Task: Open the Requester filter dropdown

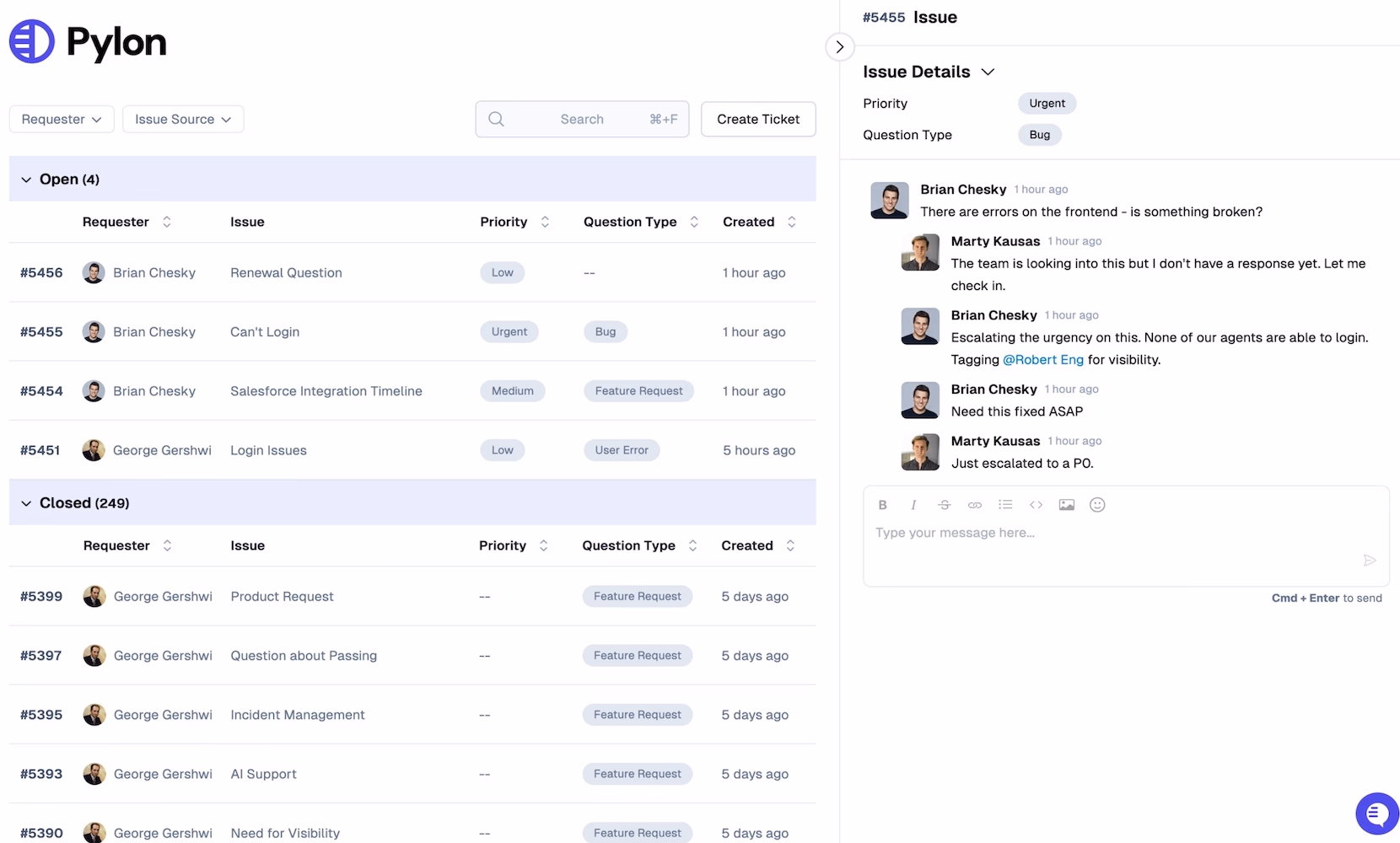Action: [62, 119]
